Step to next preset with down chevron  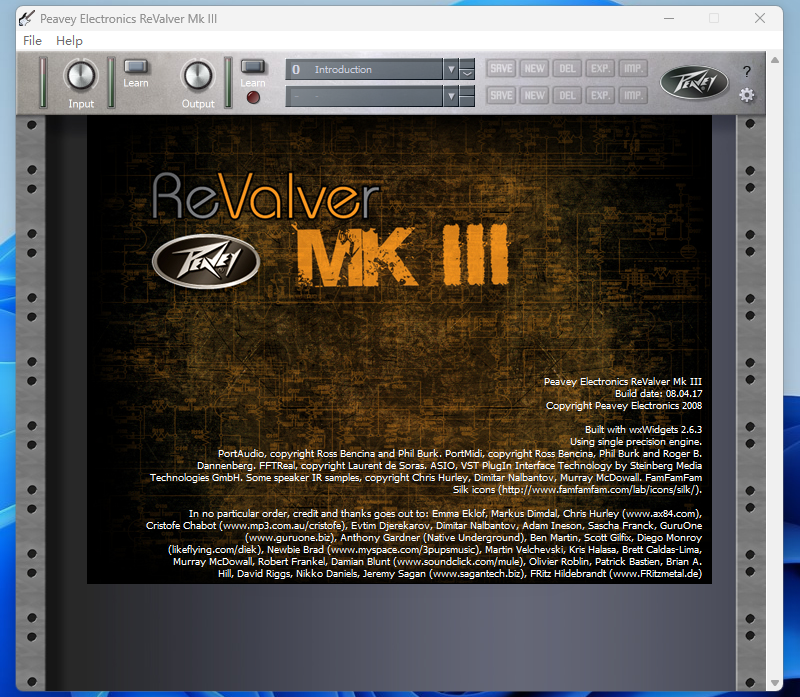click(467, 74)
